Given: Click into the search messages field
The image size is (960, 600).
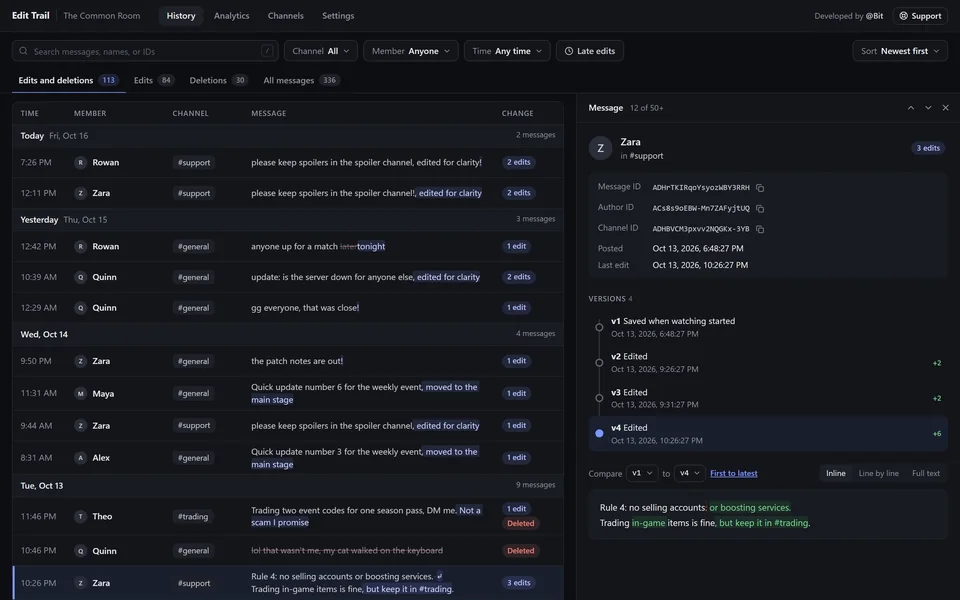Looking at the screenshot, I should point(145,51).
